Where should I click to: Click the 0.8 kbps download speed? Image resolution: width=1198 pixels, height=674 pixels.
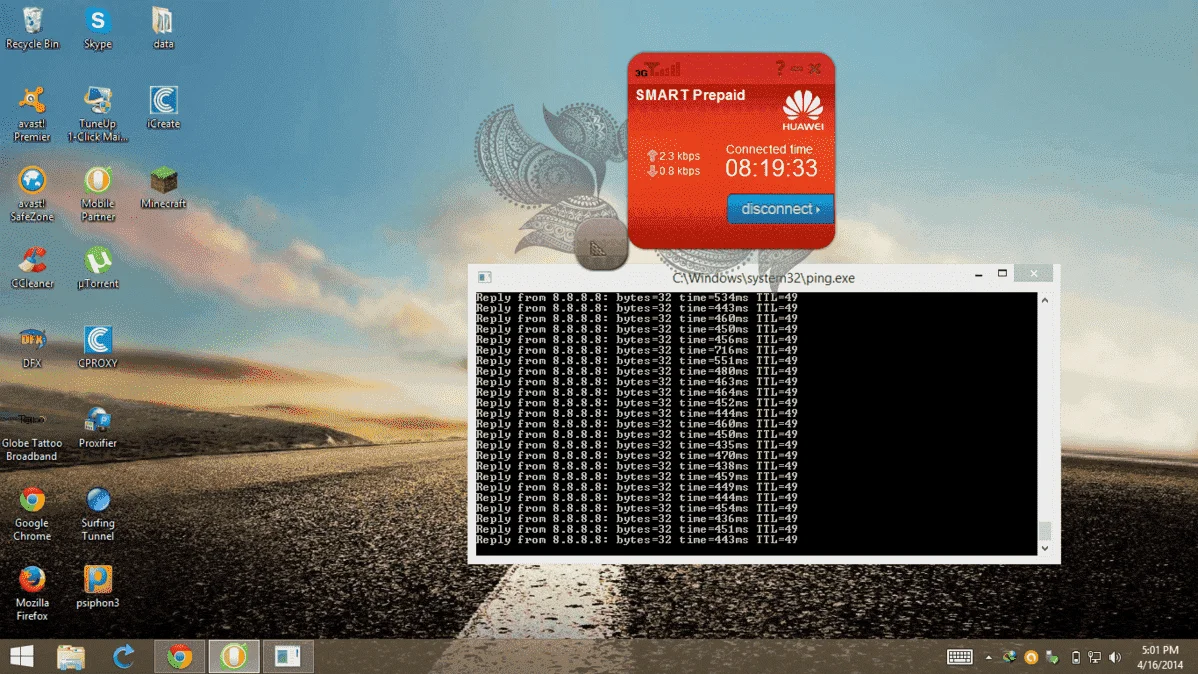coord(673,171)
